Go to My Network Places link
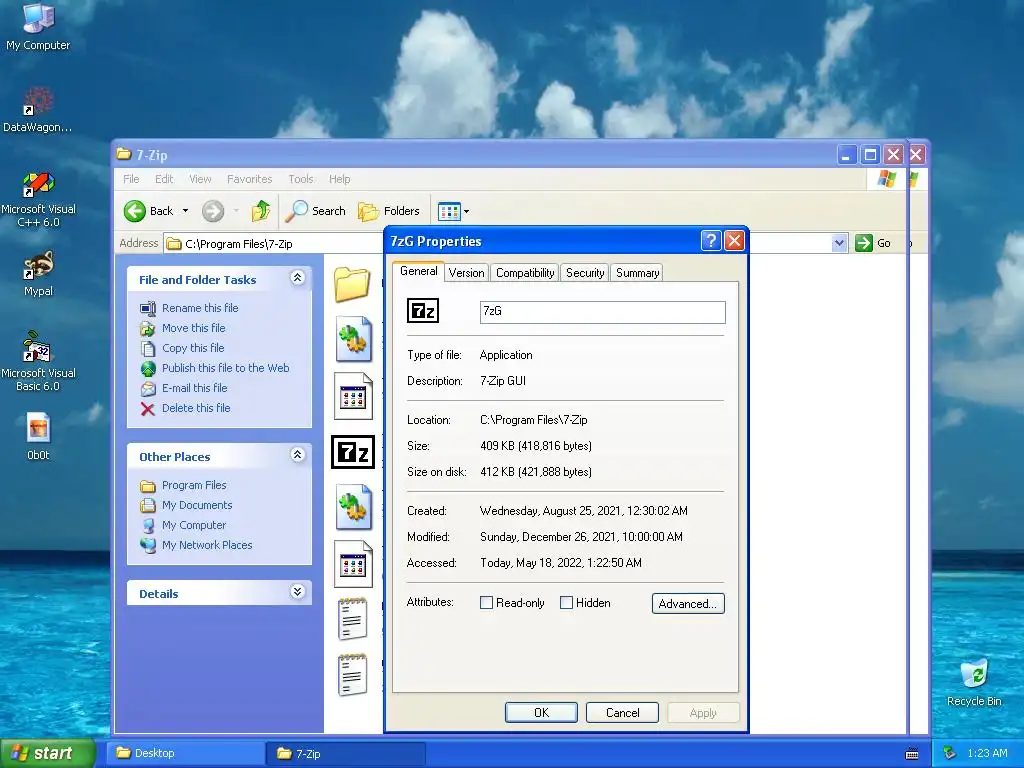The width and height of the screenshot is (1024, 768). point(207,545)
